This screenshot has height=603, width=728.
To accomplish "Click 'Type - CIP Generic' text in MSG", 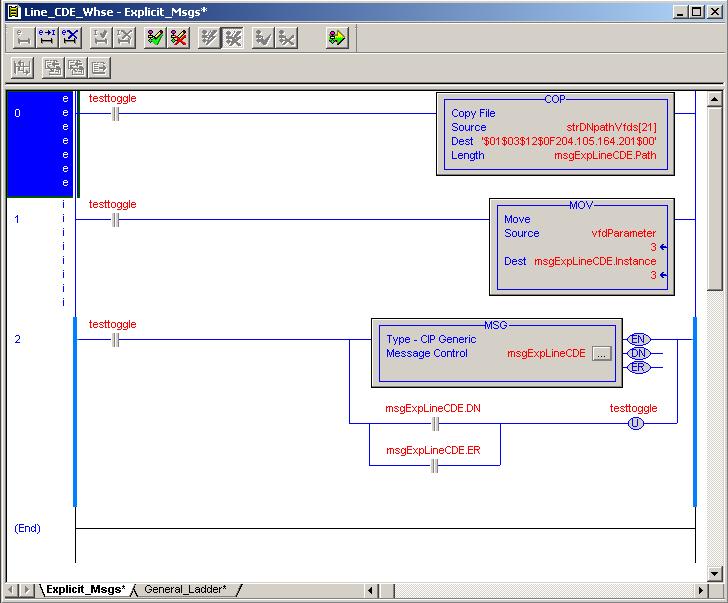I will [x=431, y=339].
